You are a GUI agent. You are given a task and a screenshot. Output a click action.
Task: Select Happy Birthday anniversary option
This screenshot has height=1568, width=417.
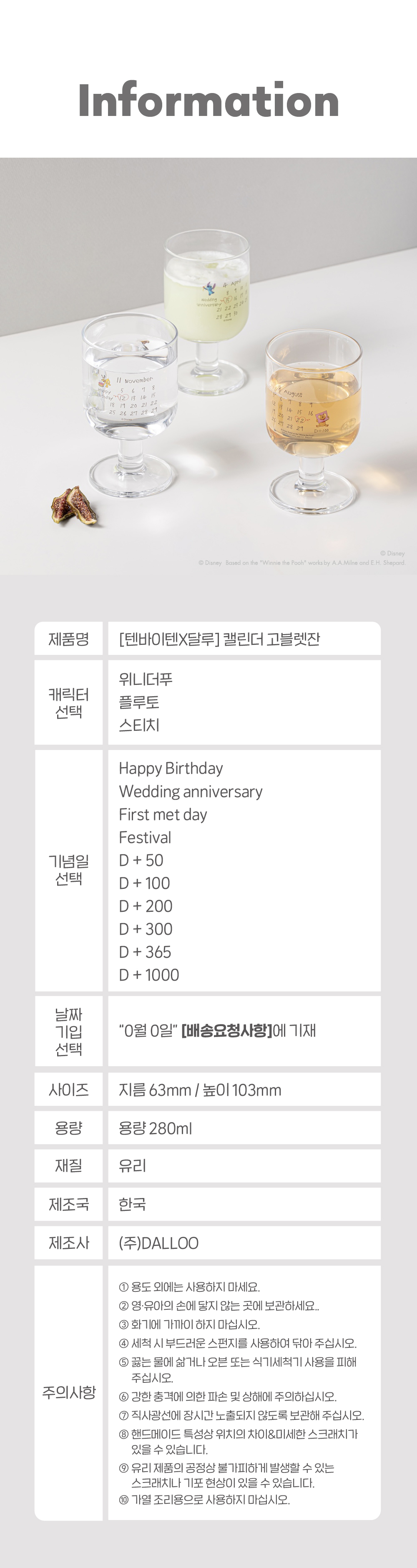click(x=171, y=768)
